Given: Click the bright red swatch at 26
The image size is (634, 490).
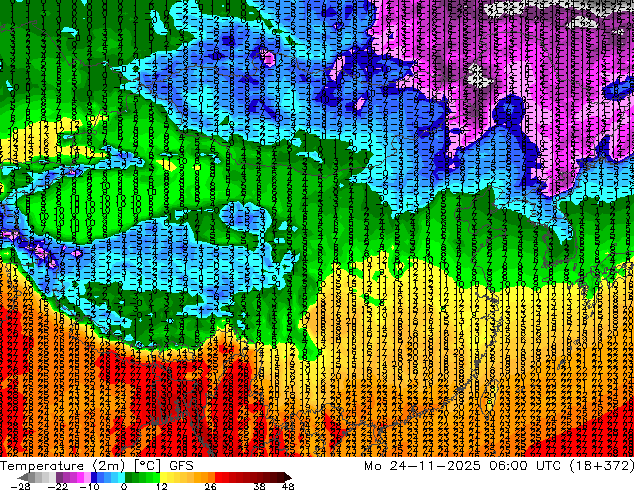Looking at the screenshot, I should 218,477.
